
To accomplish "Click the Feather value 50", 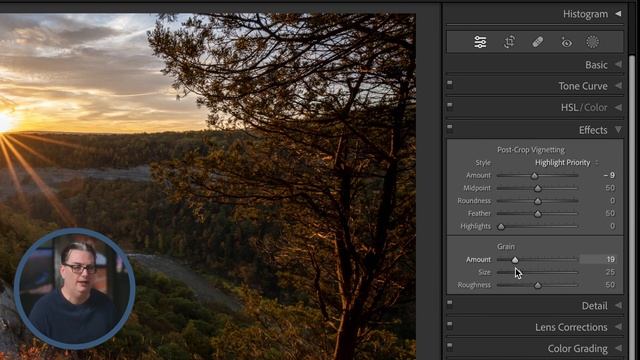I will coord(610,213).
